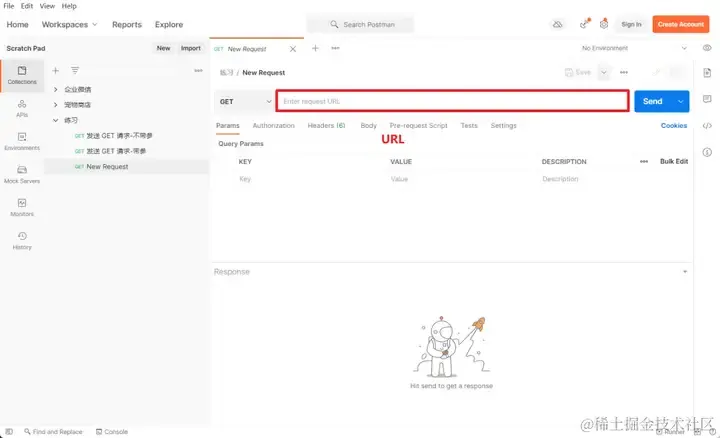Image resolution: width=720 pixels, height=438 pixels.
Task: Click the Sign In button
Action: [631, 24]
